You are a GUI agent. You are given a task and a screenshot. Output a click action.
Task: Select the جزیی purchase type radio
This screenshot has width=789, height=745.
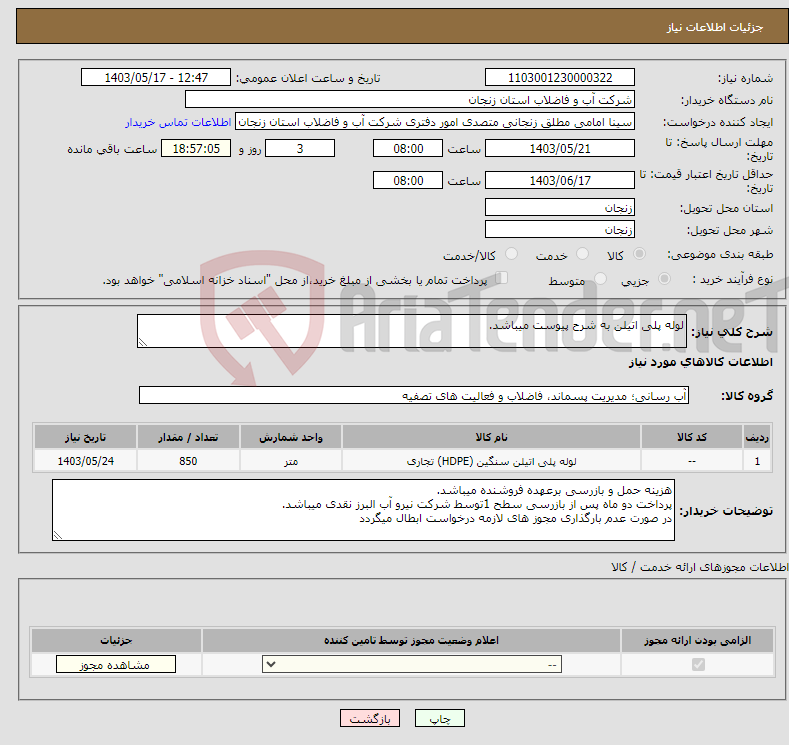664,279
